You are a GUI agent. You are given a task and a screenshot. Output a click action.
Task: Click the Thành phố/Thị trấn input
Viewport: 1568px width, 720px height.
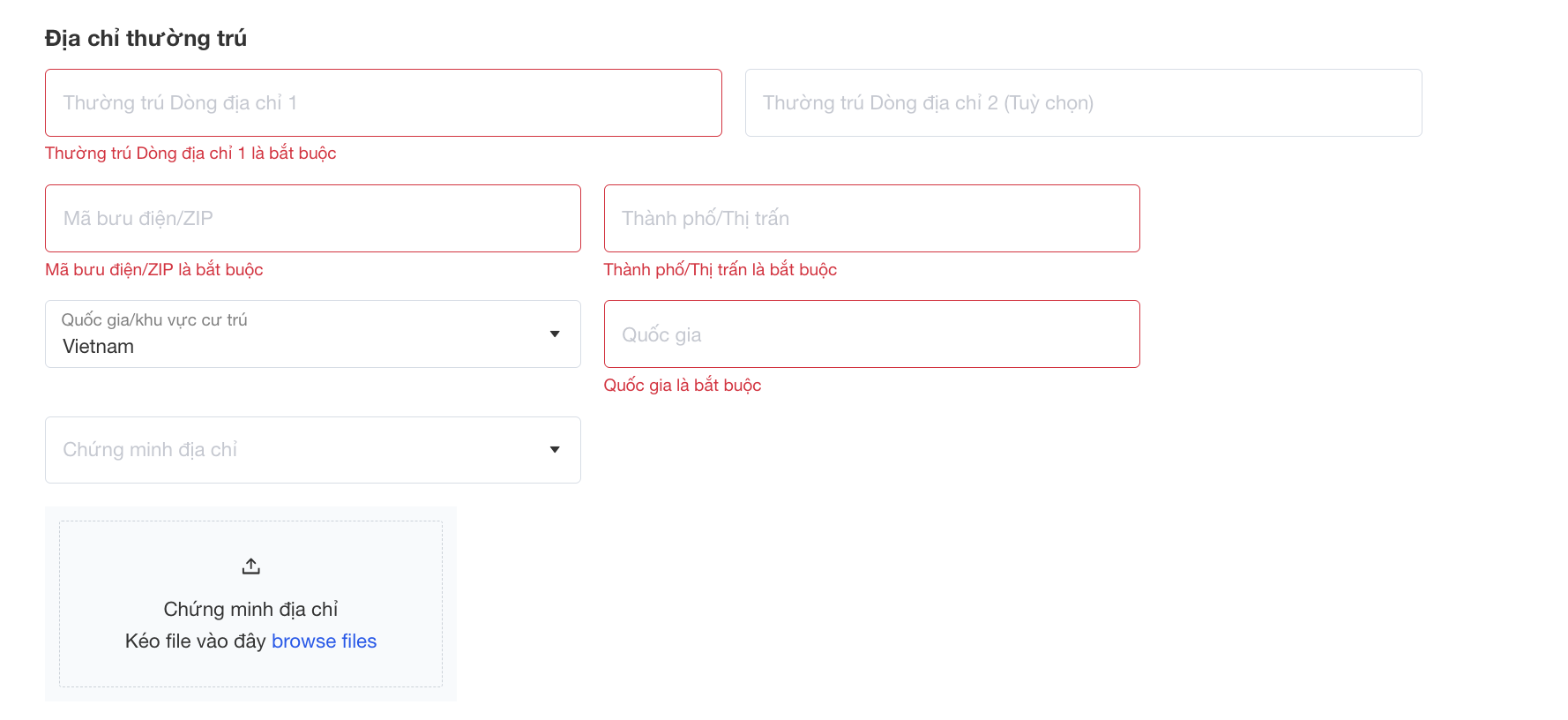[871, 219]
